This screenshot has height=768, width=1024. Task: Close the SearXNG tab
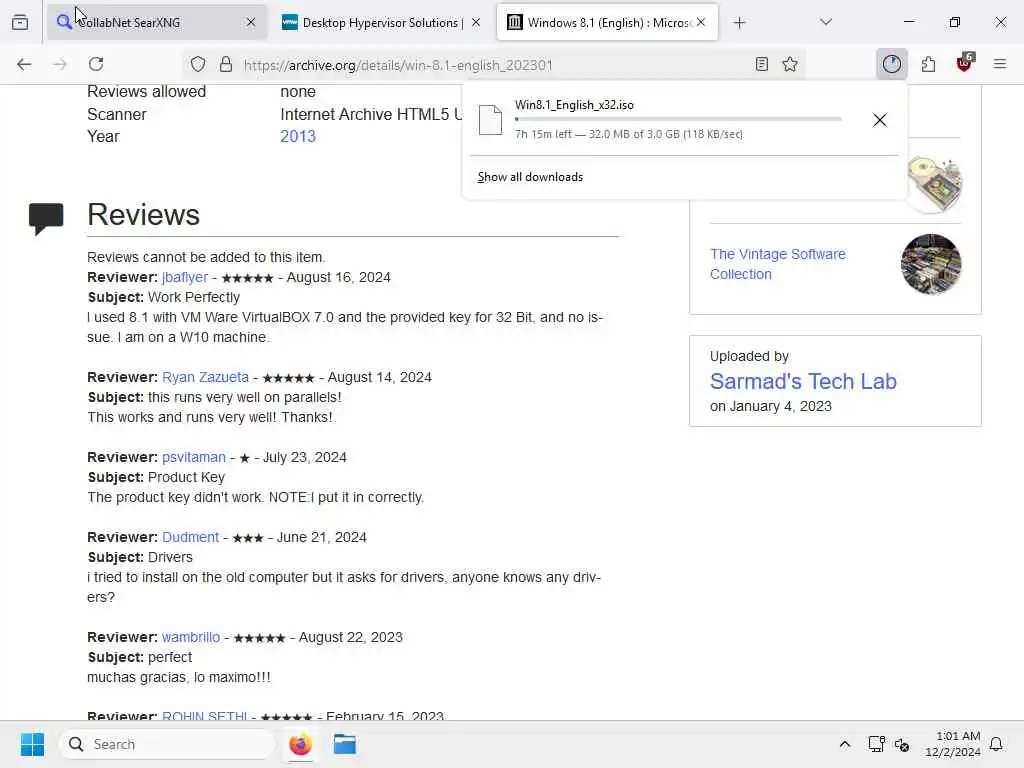pos(251,22)
